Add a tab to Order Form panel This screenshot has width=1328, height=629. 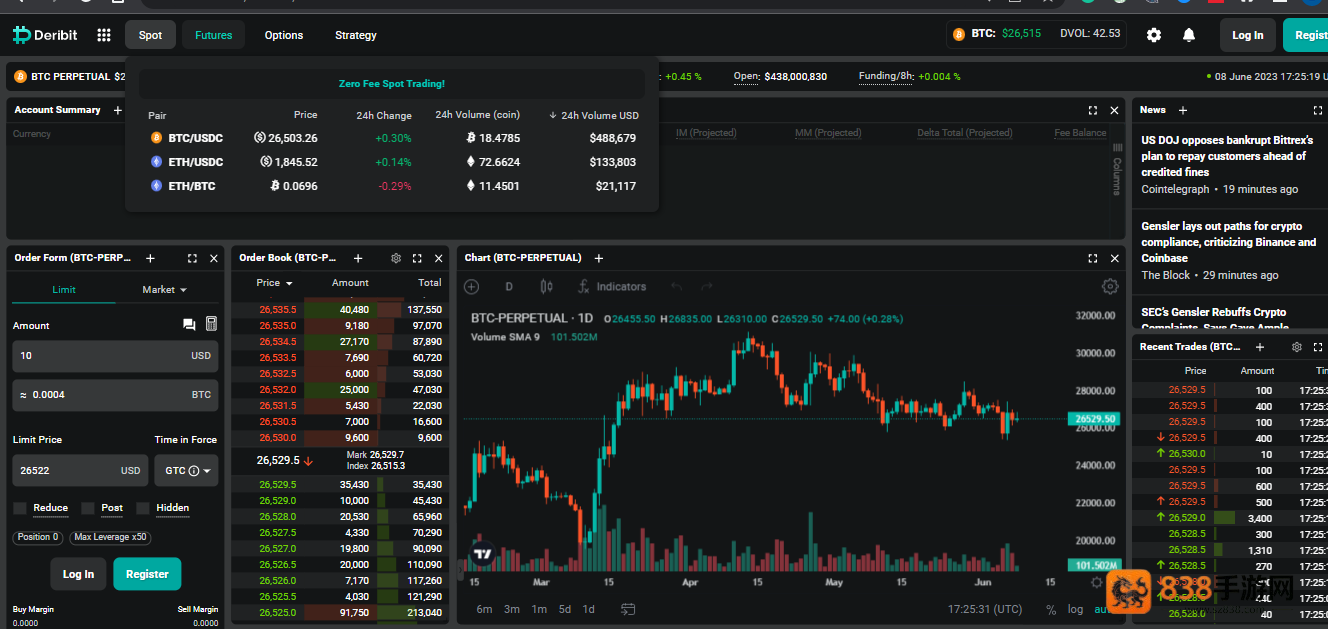150,258
